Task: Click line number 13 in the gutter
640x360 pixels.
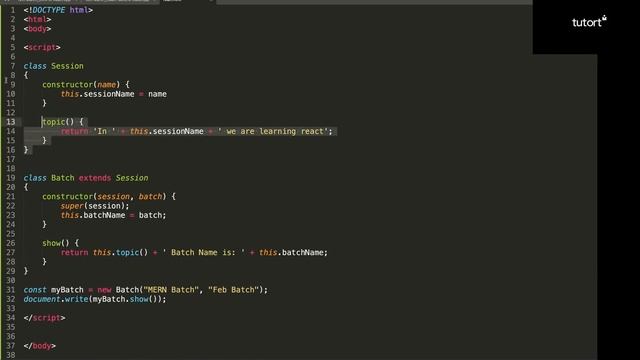Action: 11,122
